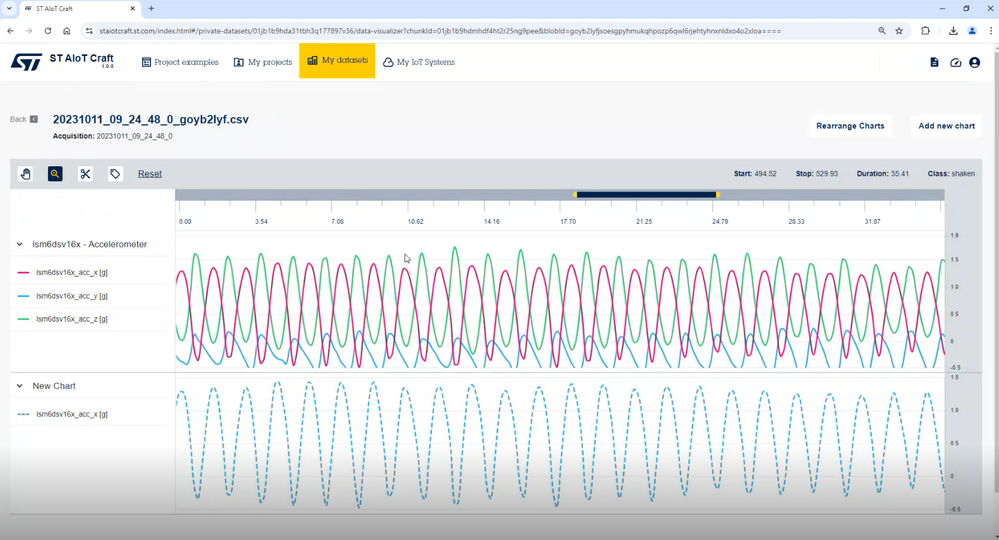The width and height of the screenshot is (999, 540).
Task: Open the documentation file icon
Action: pyautogui.click(x=934, y=62)
